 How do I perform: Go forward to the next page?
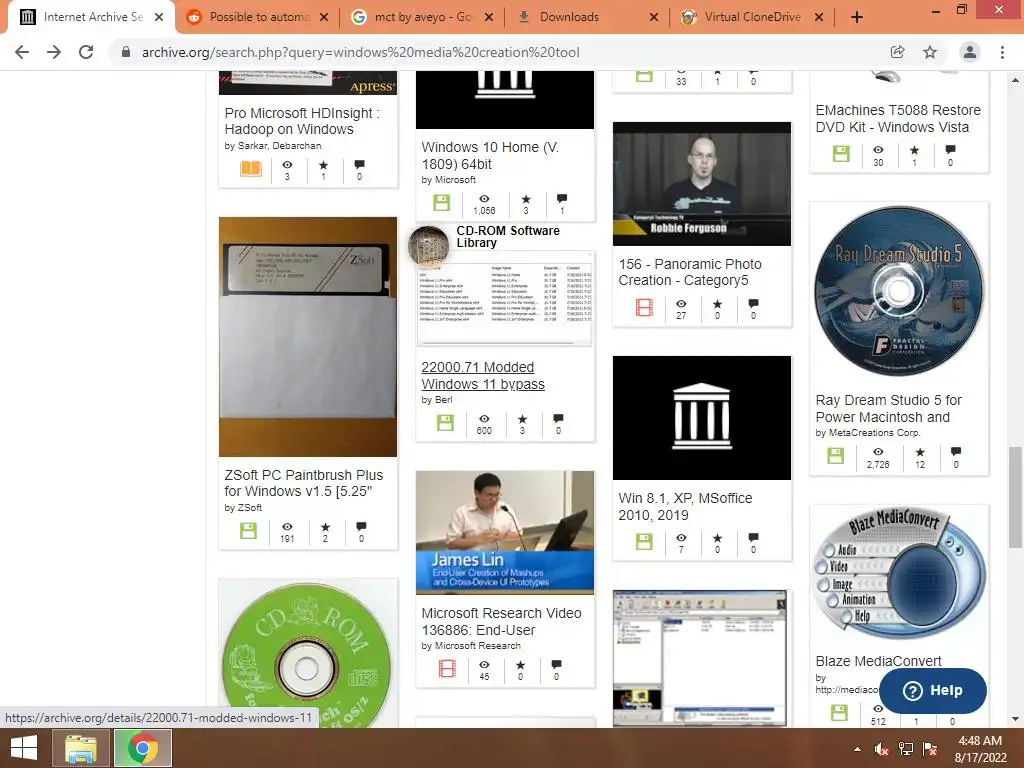tap(54, 52)
